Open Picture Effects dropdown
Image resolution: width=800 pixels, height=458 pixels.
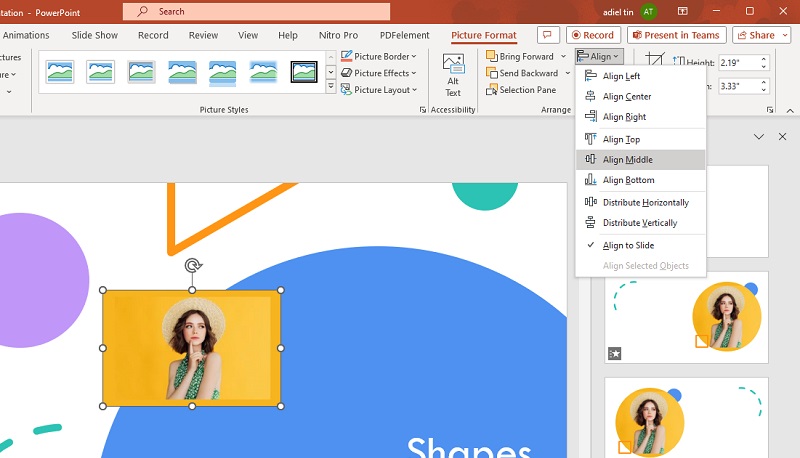click(379, 73)
